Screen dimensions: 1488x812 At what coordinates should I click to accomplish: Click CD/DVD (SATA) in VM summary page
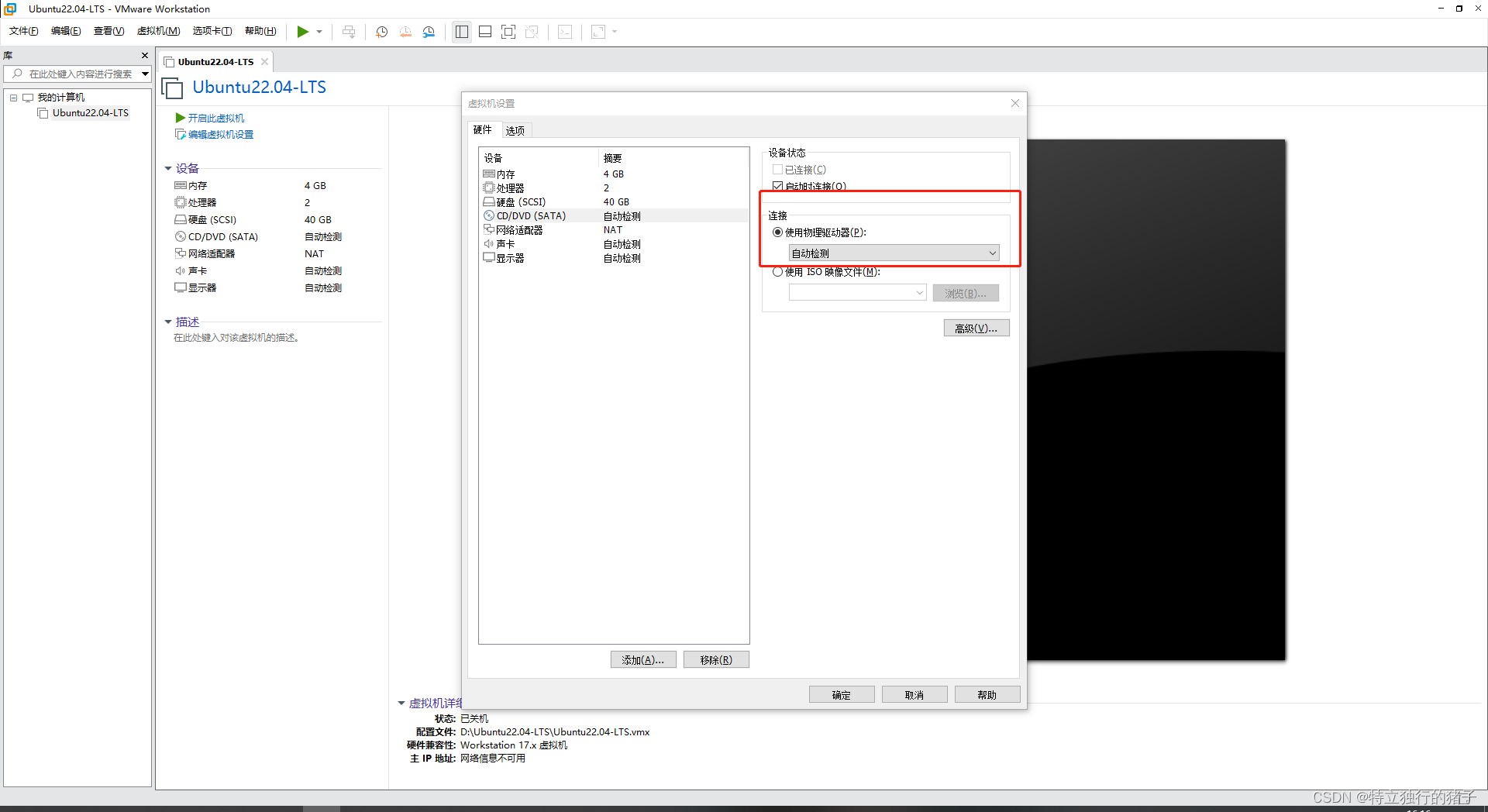pos(223,237)
